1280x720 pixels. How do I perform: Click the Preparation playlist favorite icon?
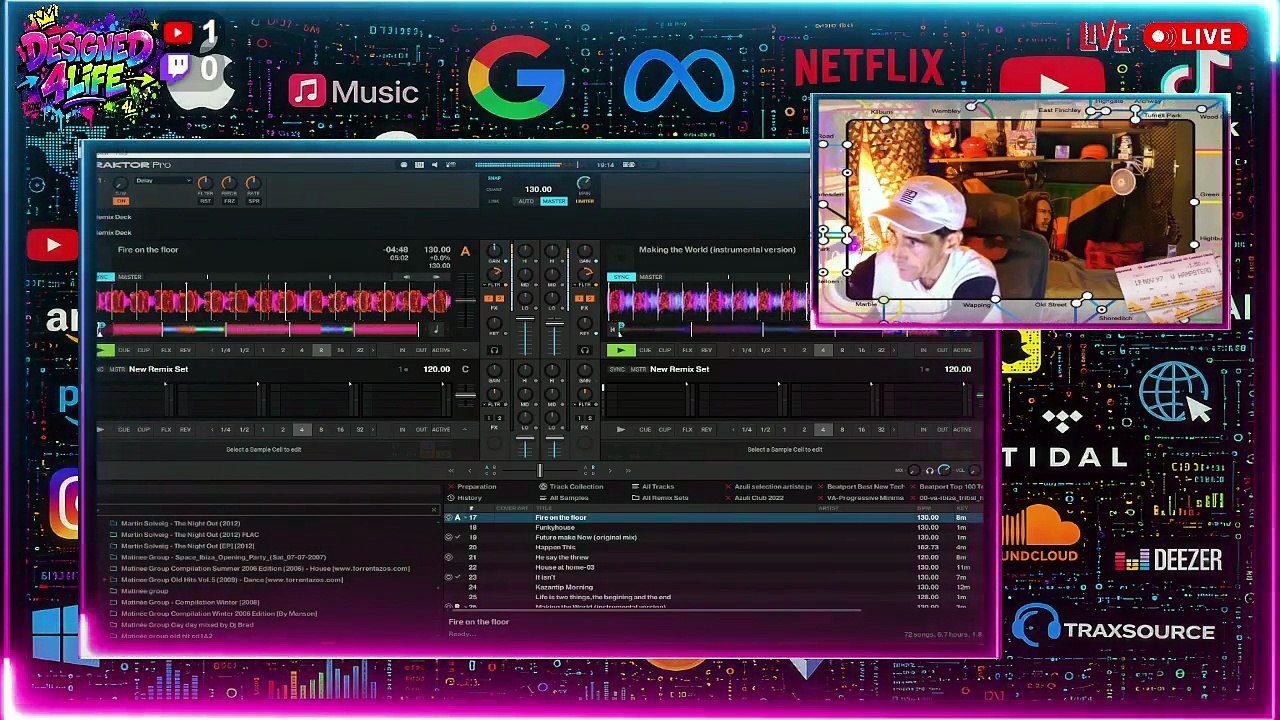click(x=450, y=487)
